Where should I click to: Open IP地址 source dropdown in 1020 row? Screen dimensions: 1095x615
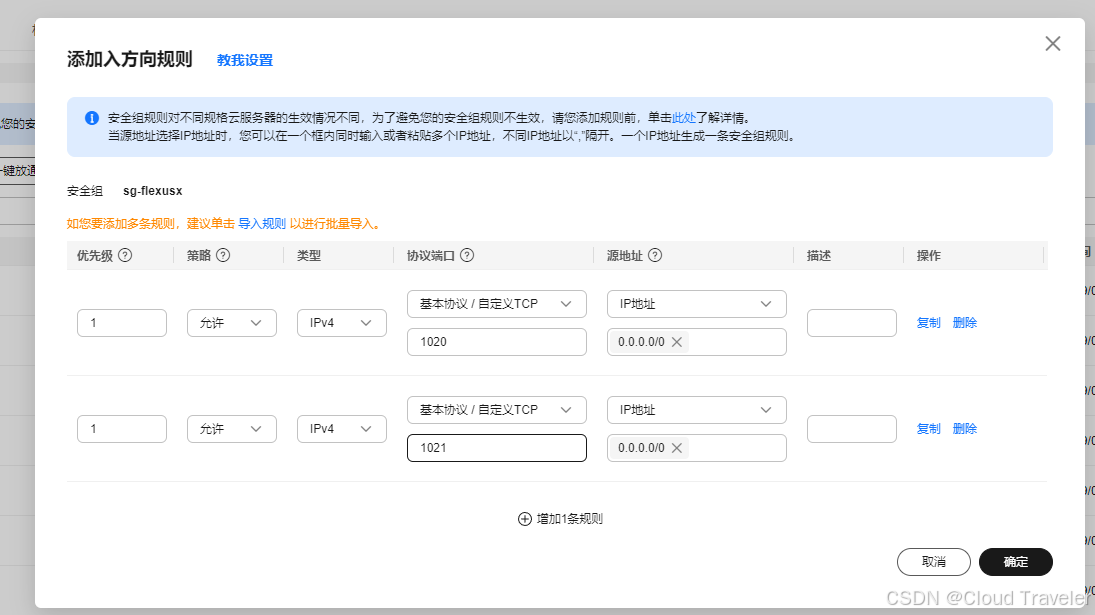tap(697, 304)
